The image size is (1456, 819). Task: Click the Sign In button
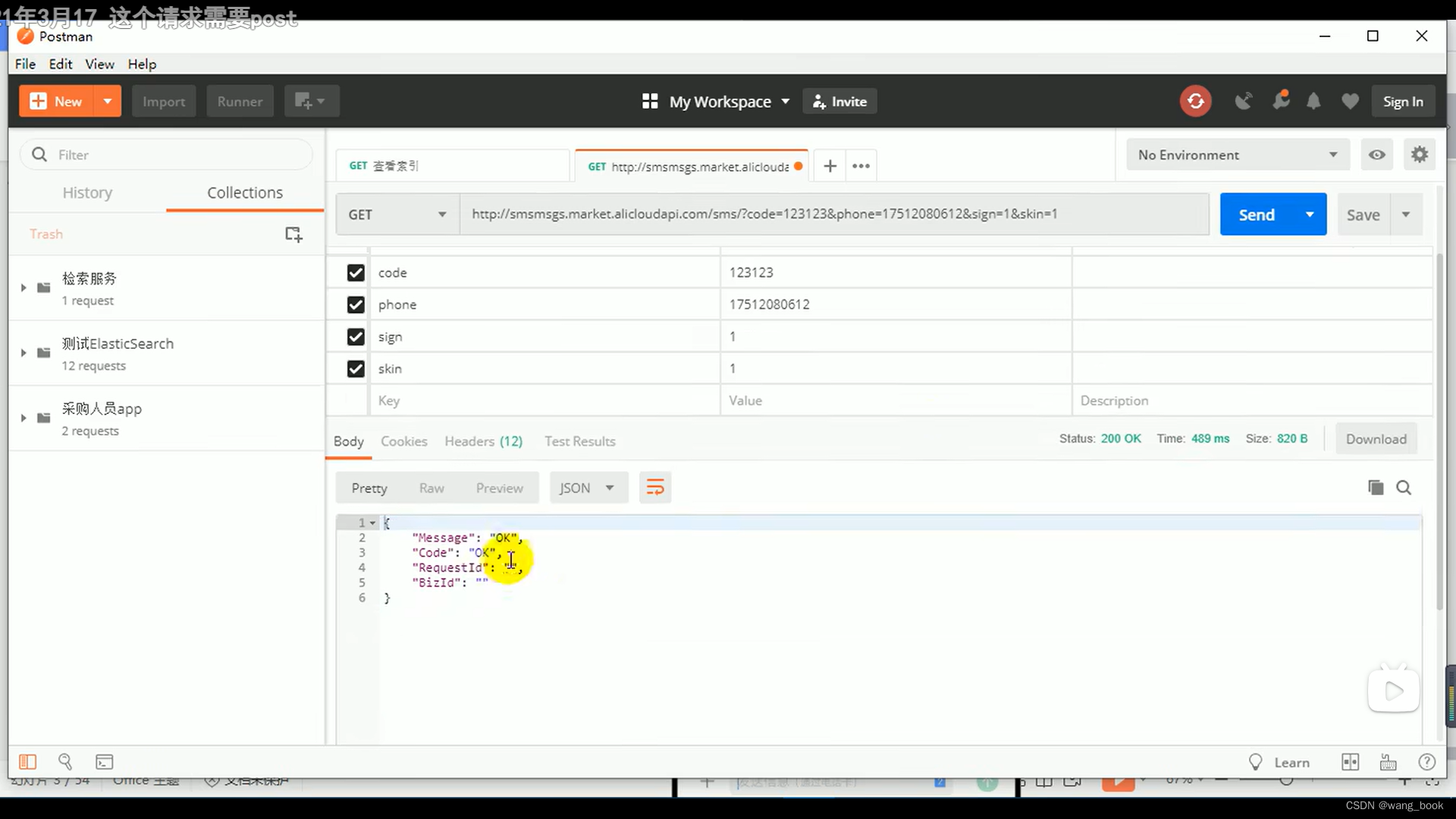click(1403, 101)
